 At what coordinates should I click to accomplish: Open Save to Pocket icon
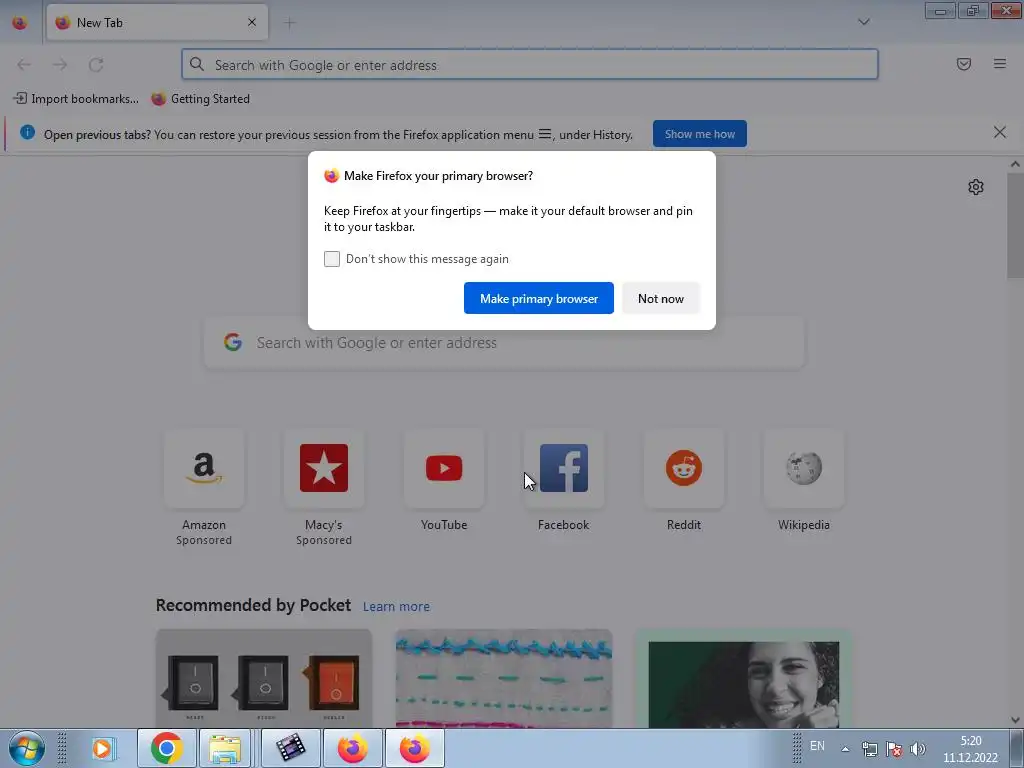[x=963, y=64]
